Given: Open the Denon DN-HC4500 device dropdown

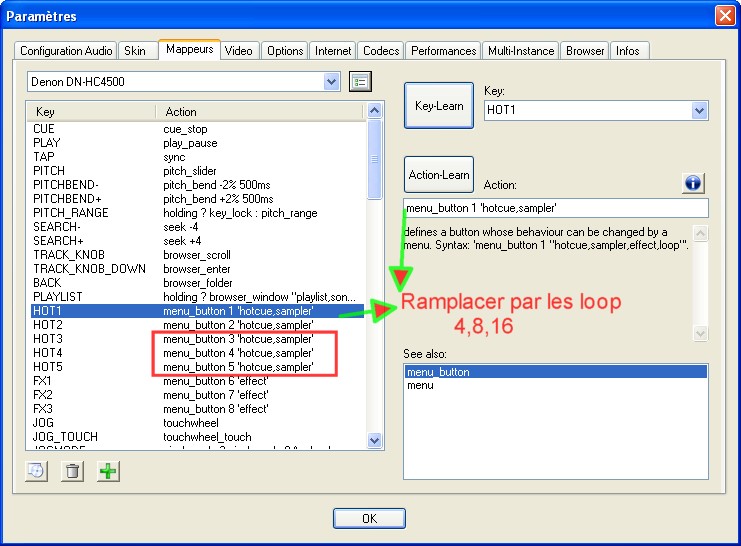Looking at the screenshot, I should (332, 81).
